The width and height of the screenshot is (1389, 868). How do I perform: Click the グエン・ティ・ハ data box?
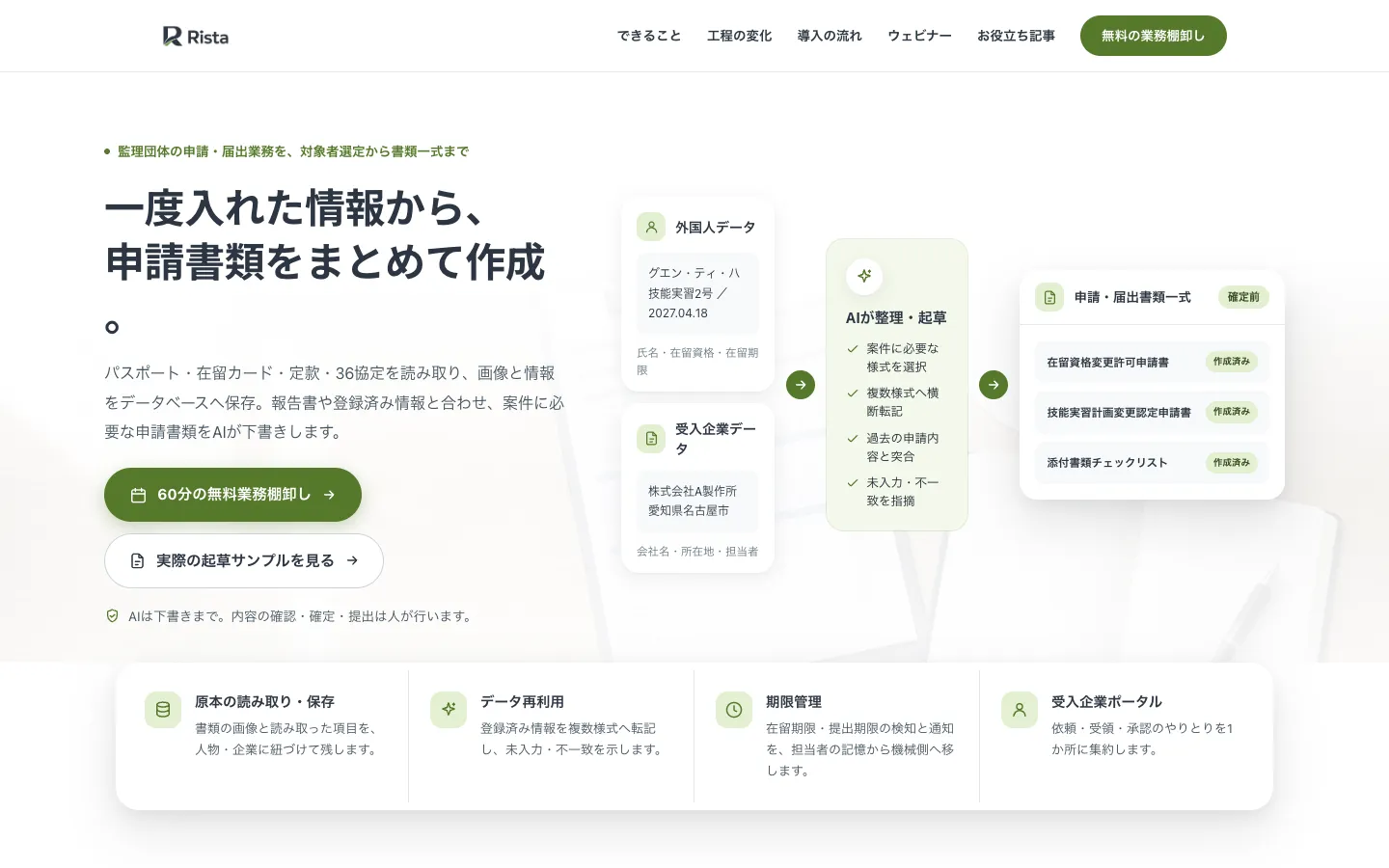tap(697, 293)
